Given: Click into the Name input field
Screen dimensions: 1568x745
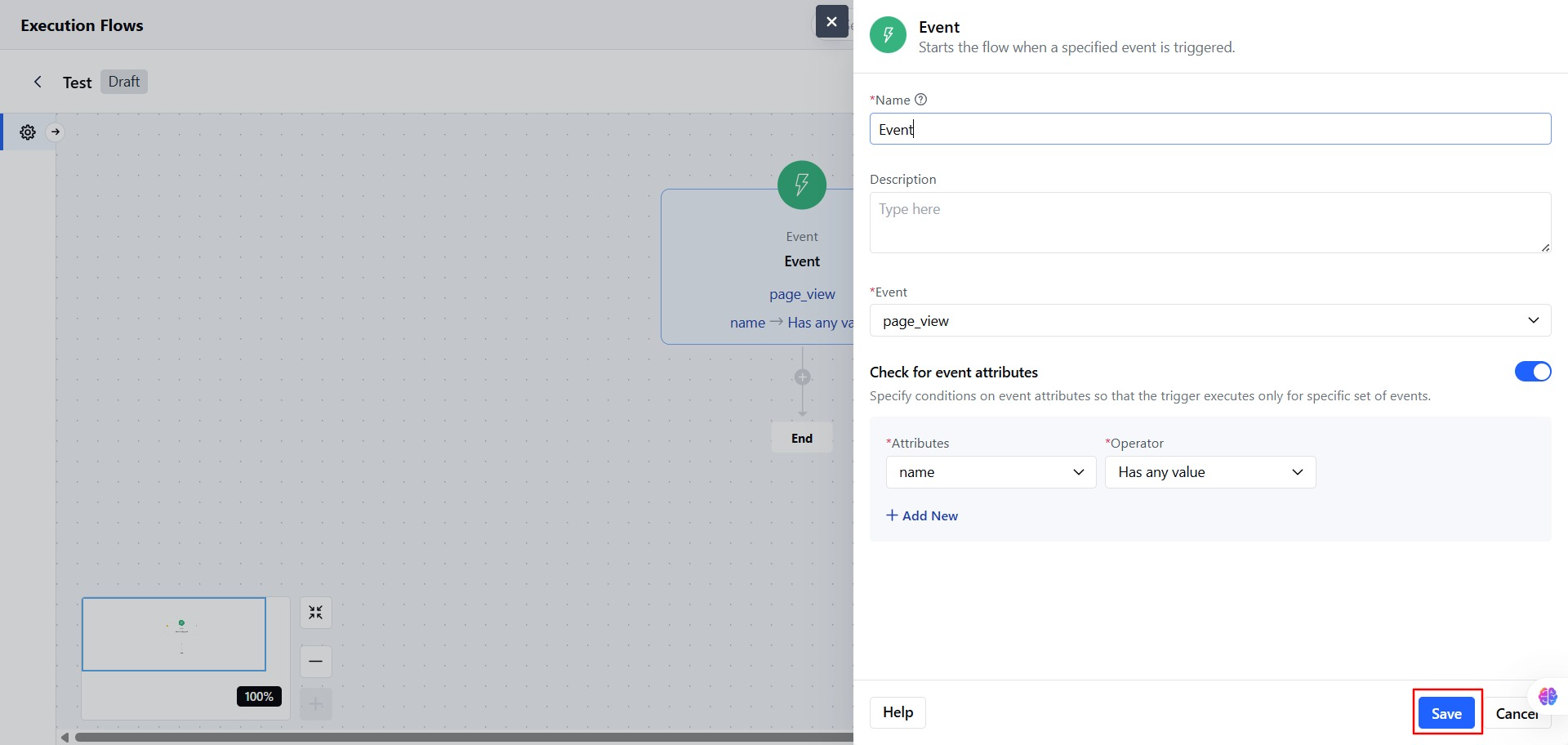Looking at the screenshot, I should point(1210,129).
